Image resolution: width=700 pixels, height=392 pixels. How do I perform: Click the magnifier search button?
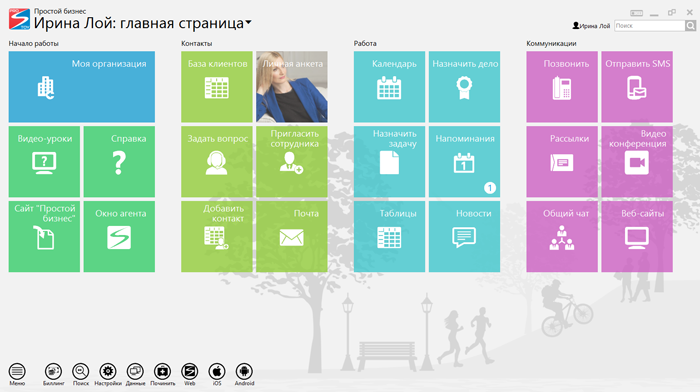pyautogui.click(x=691, y=26)
